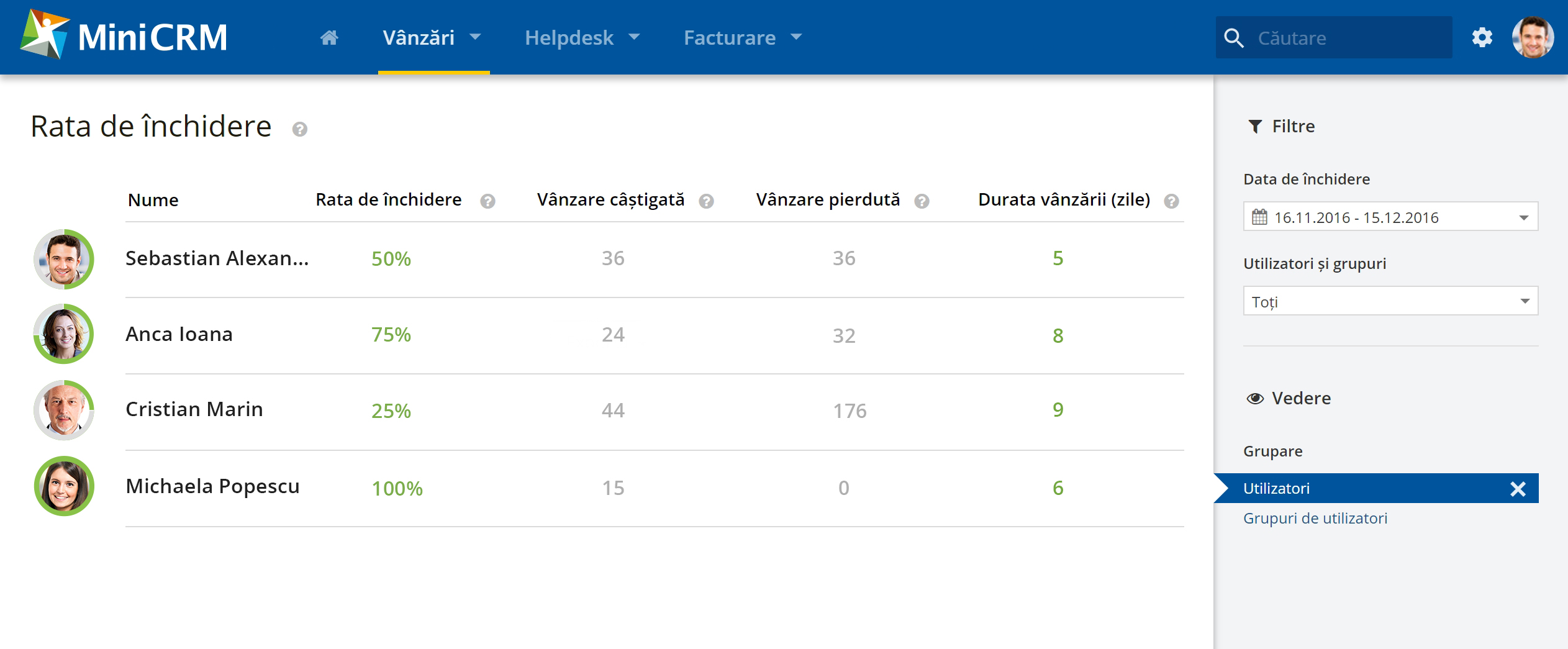Focus the Căutare search field

coord(1334,38)
